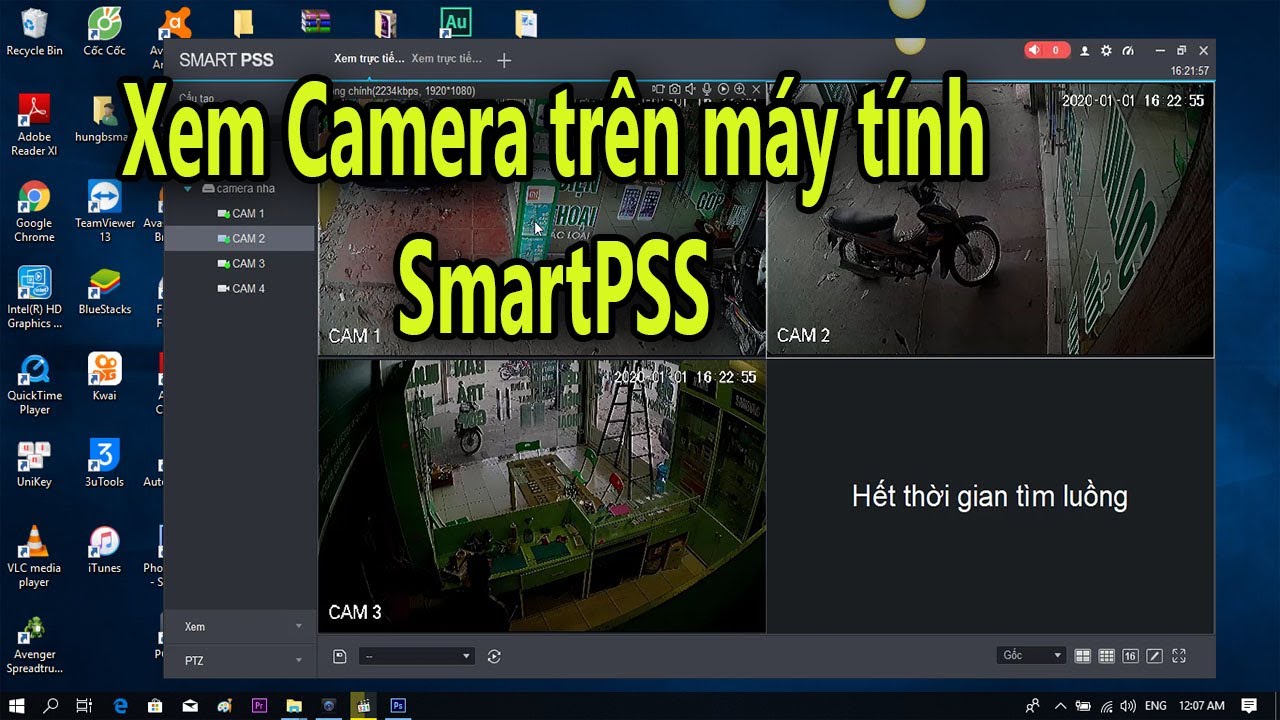The height and width of the screenshot is (720, 1280).
Task: Open Task View on taskbar
Action: tap(84, 705)
